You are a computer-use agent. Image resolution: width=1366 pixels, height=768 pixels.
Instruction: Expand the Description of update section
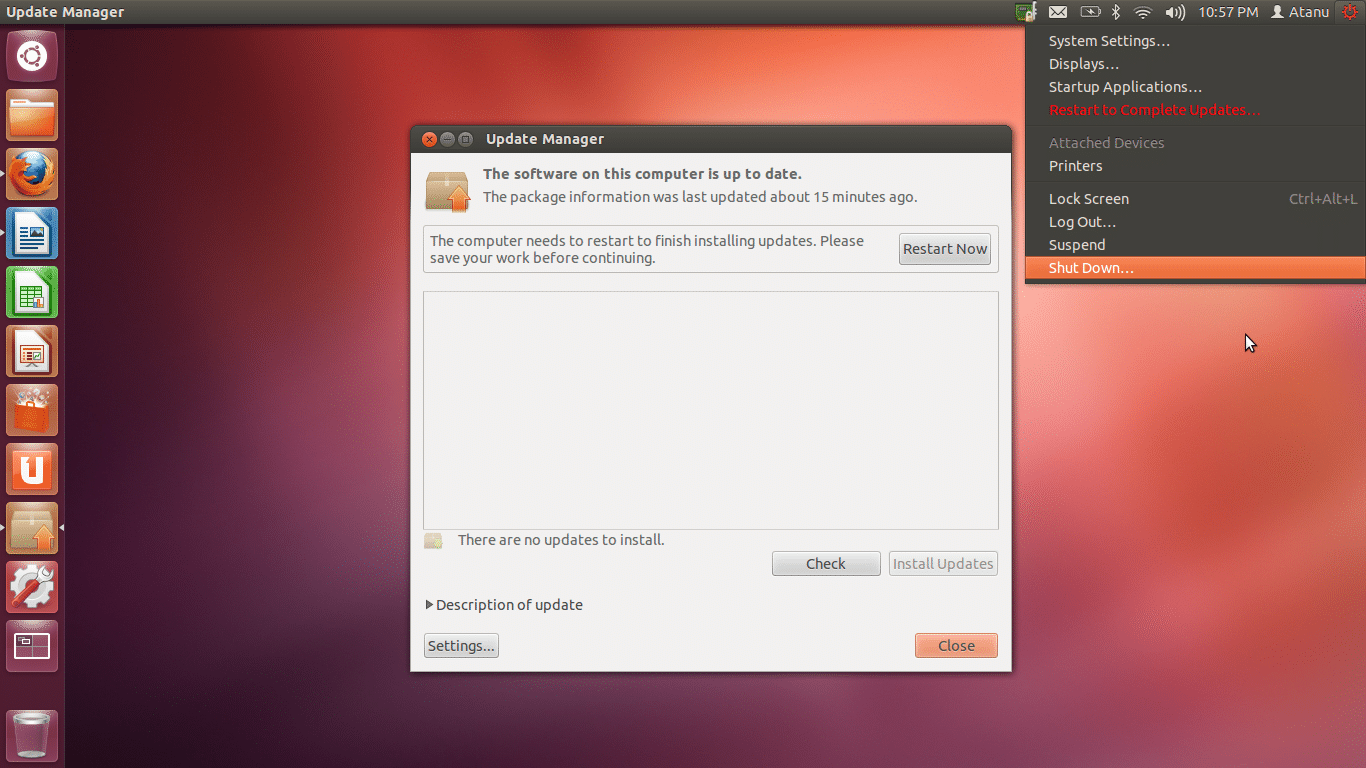(504, 605)
